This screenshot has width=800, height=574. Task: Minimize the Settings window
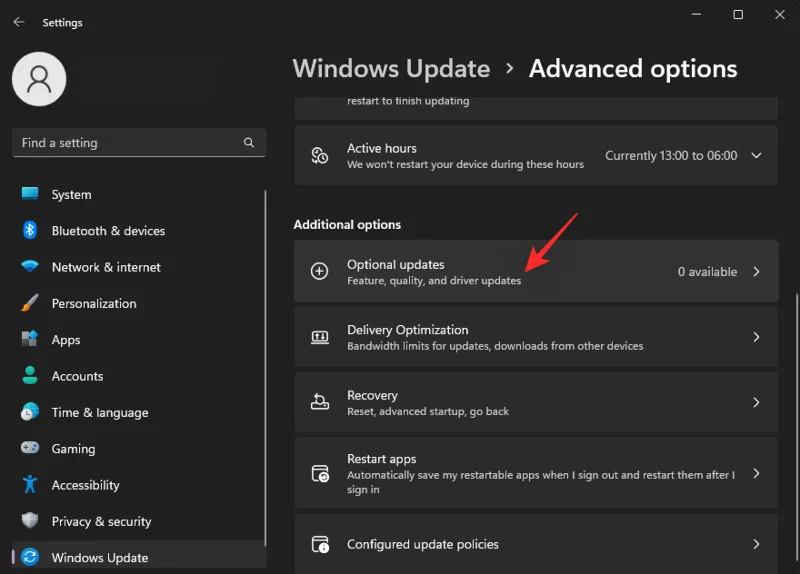tap(696, 14)
